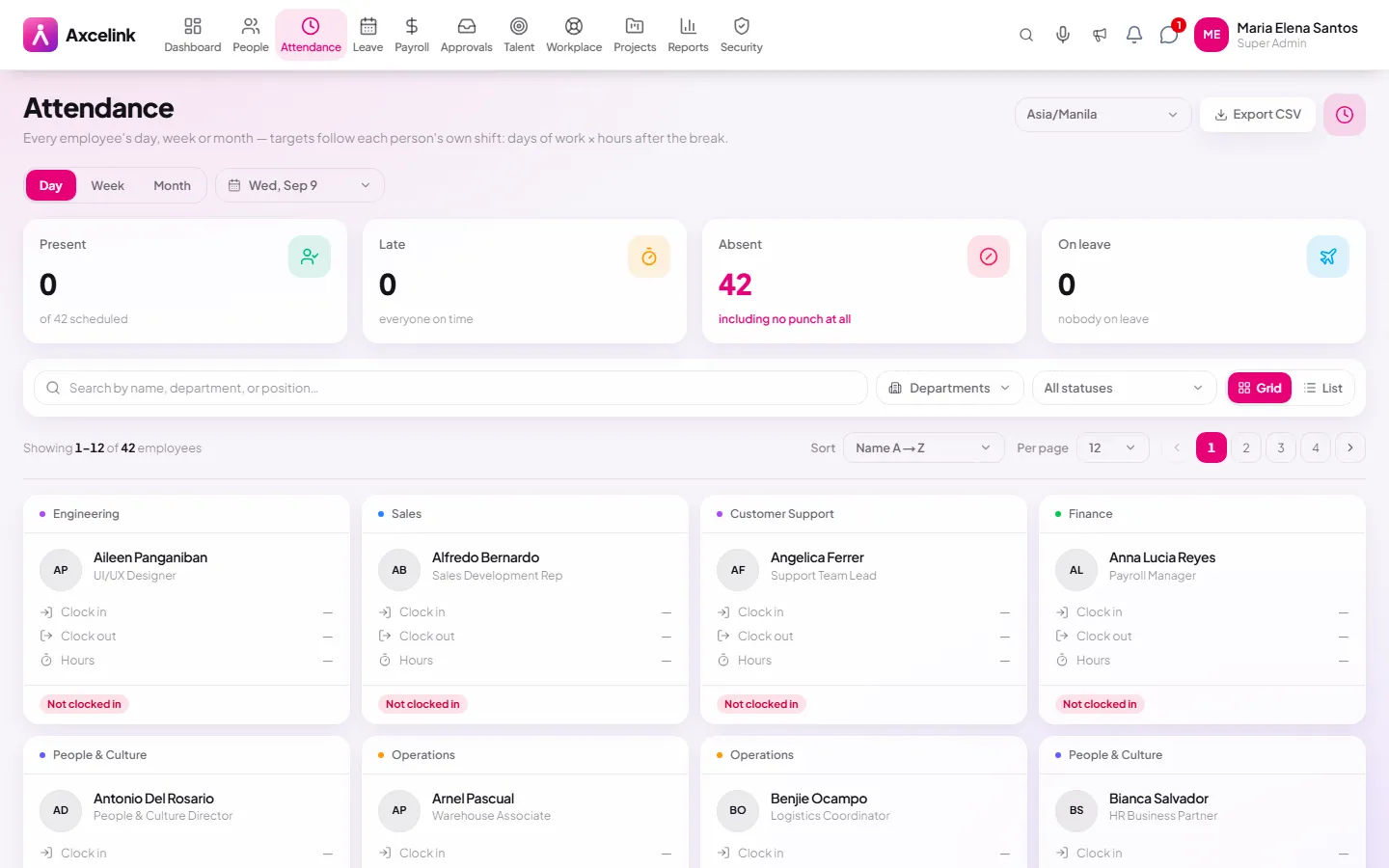Click the pink clock button beside Export CSV
Image resolution: width=1389 pixels, height=868 pixels.
pos(1345,115)
